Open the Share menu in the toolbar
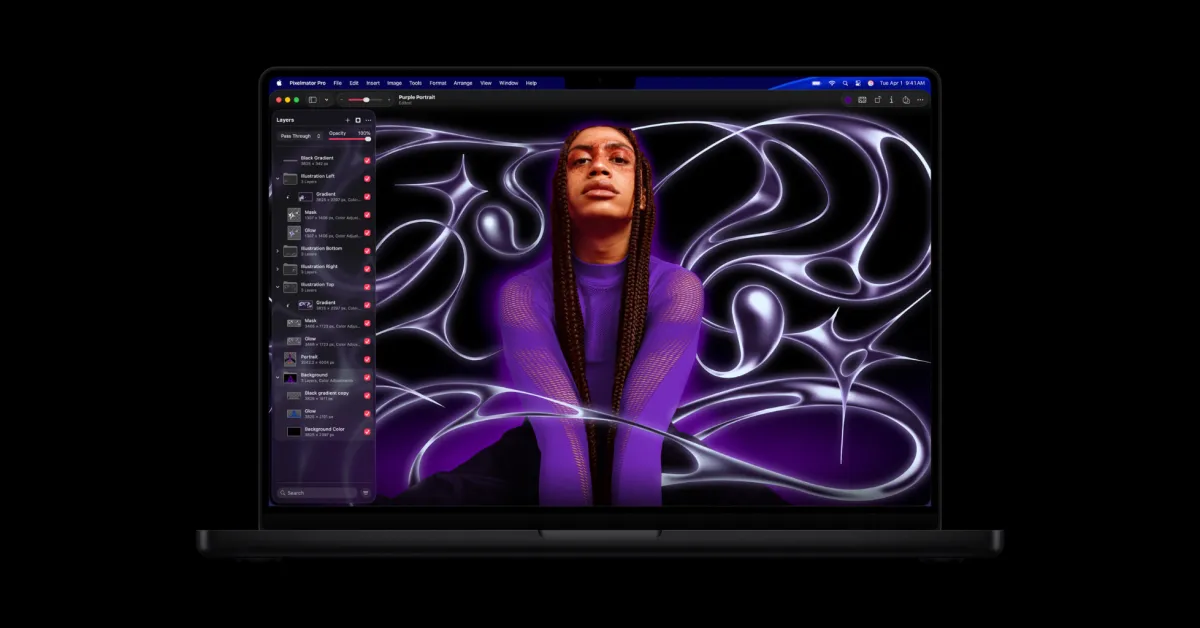This screenshot has height=628, width=1200. pos(907,100)
